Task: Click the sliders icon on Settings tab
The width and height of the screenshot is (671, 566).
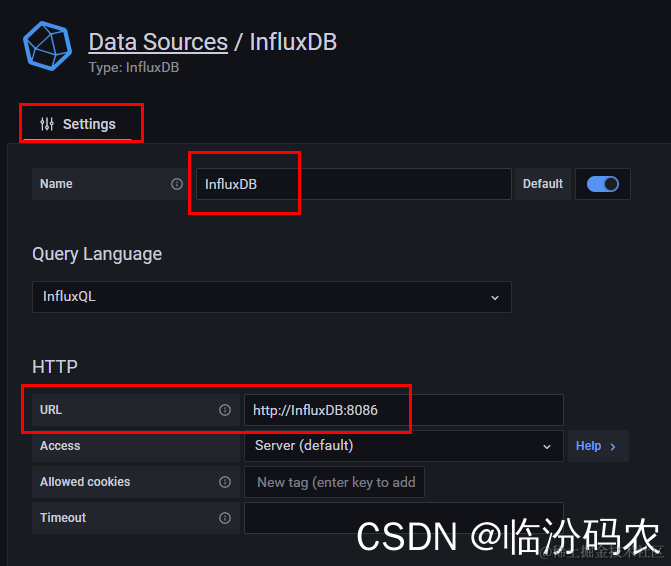Action: coord(47,124)
